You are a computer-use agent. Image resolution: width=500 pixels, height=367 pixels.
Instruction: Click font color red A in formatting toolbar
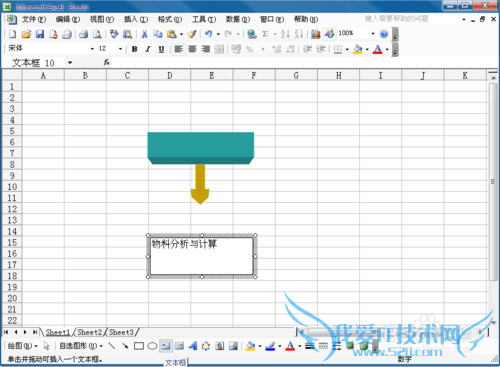[x=377, y=49]
